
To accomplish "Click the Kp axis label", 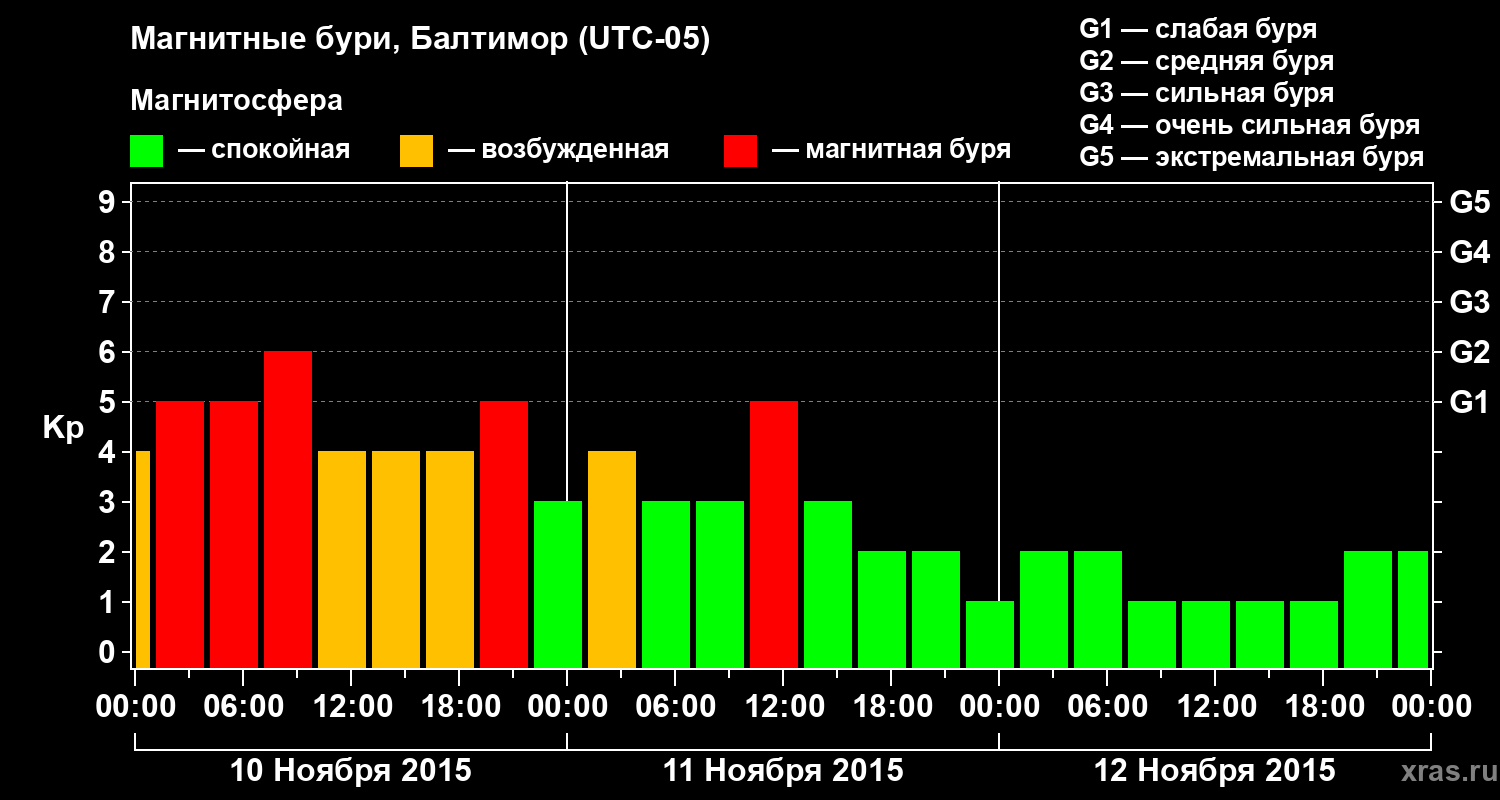I will pyautogui.click(x=63, y=429).
